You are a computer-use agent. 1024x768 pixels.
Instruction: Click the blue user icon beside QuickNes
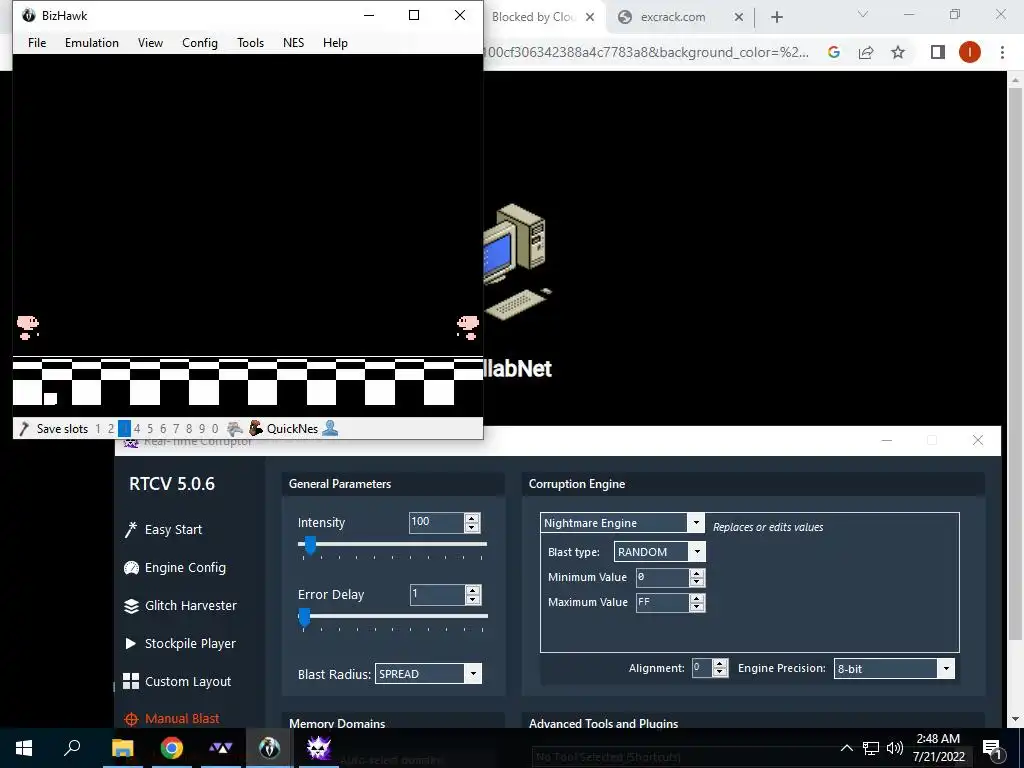pyautogui.click(x=330, y=428)
